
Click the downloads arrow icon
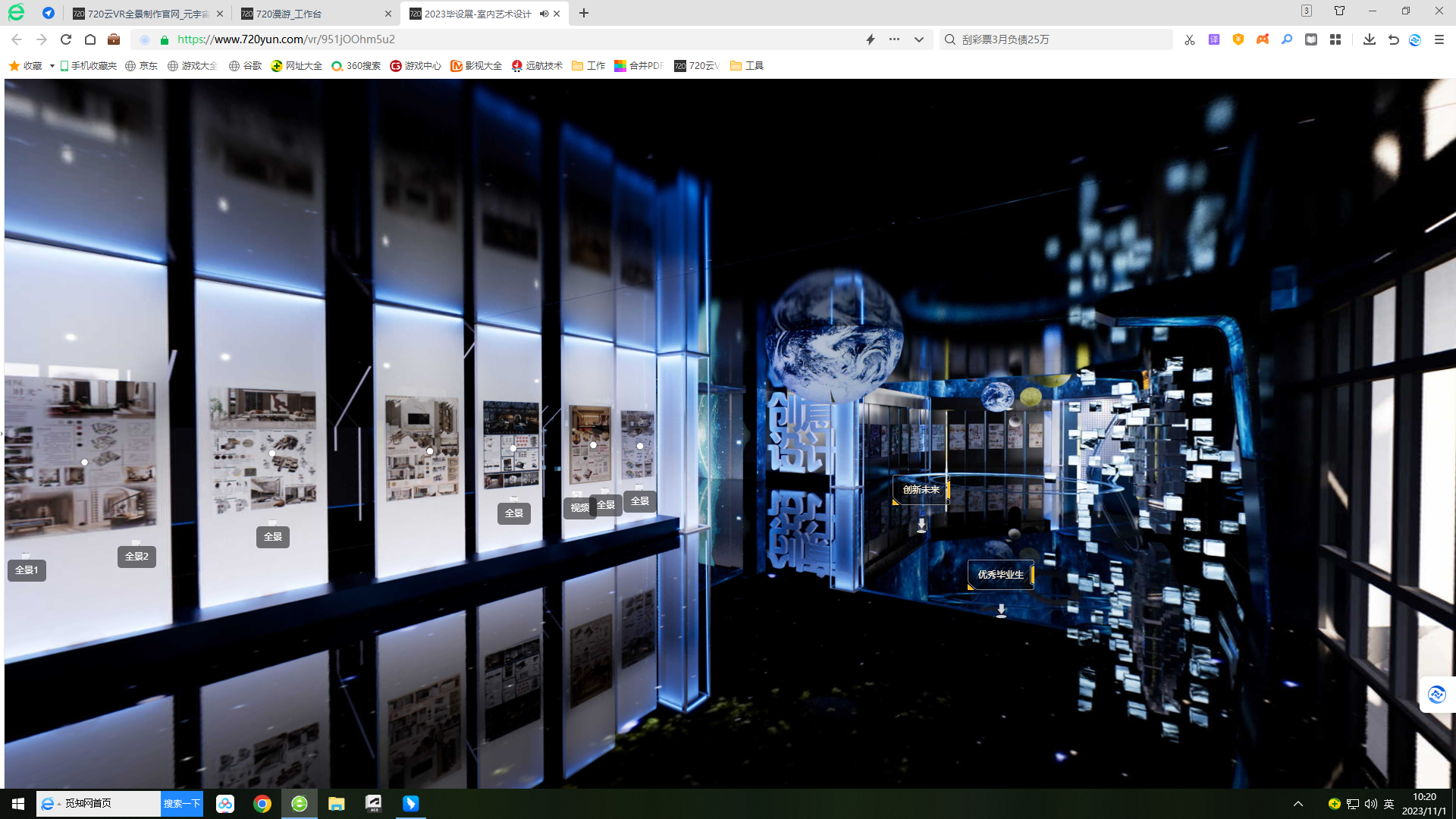coord(1369,39)
